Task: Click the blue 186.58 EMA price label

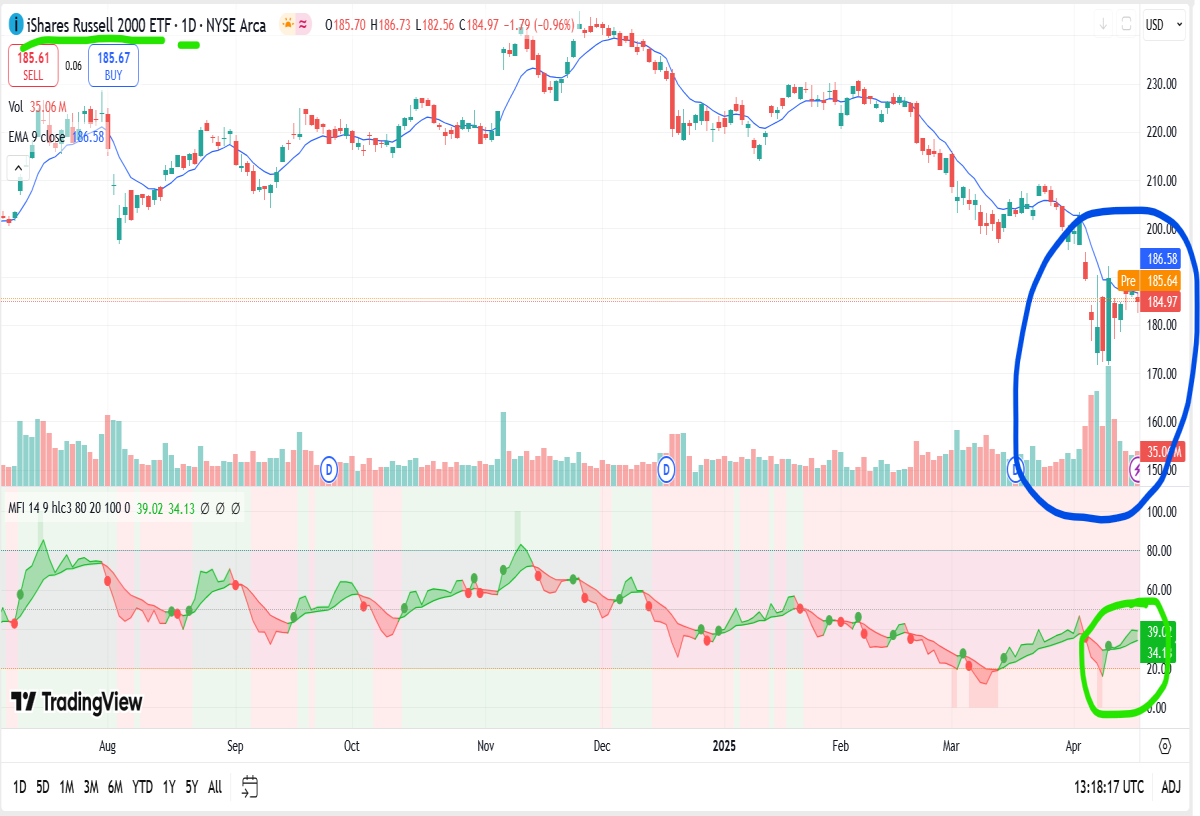Action: (1163, 258)
